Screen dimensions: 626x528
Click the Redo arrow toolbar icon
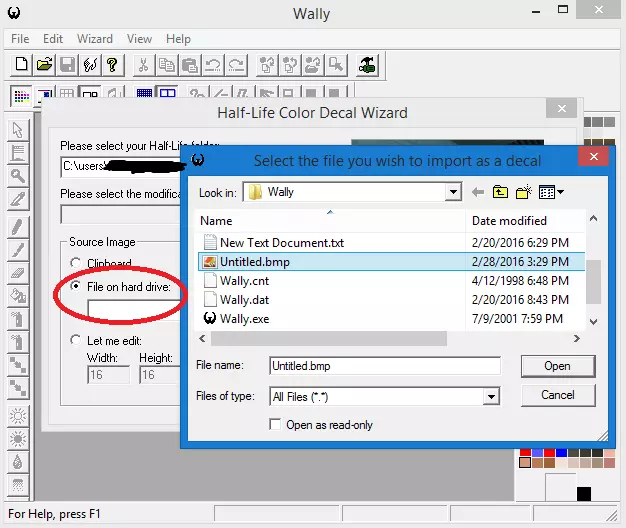[236, 65]
